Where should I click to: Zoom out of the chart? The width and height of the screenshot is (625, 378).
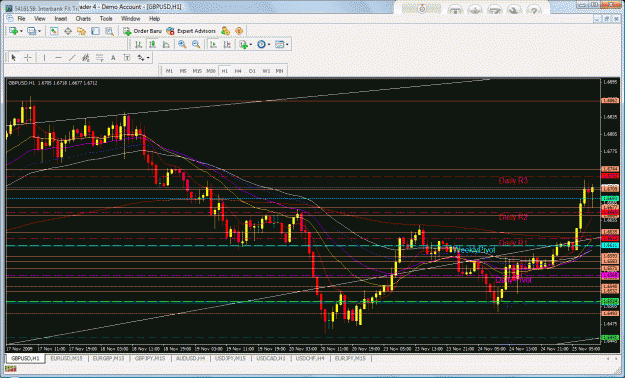[196, 44]
